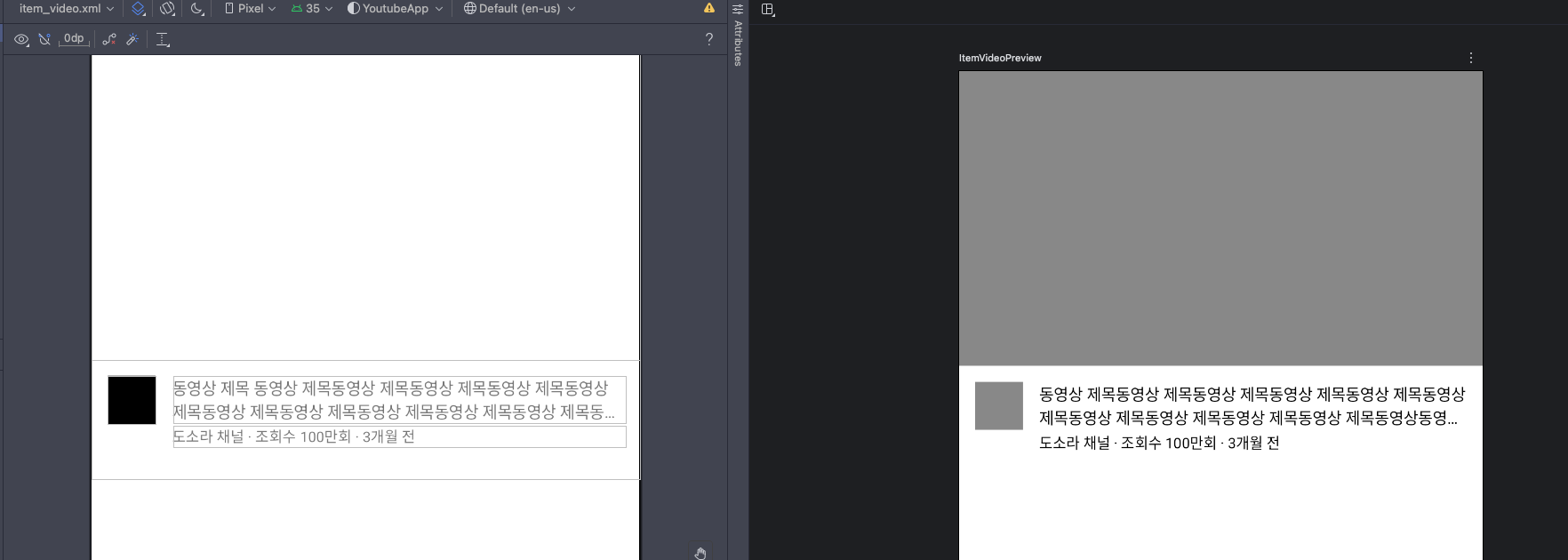Open the API 35 version dropdown
This screenshot has height=560, width=1568.
tap(312, 9)
